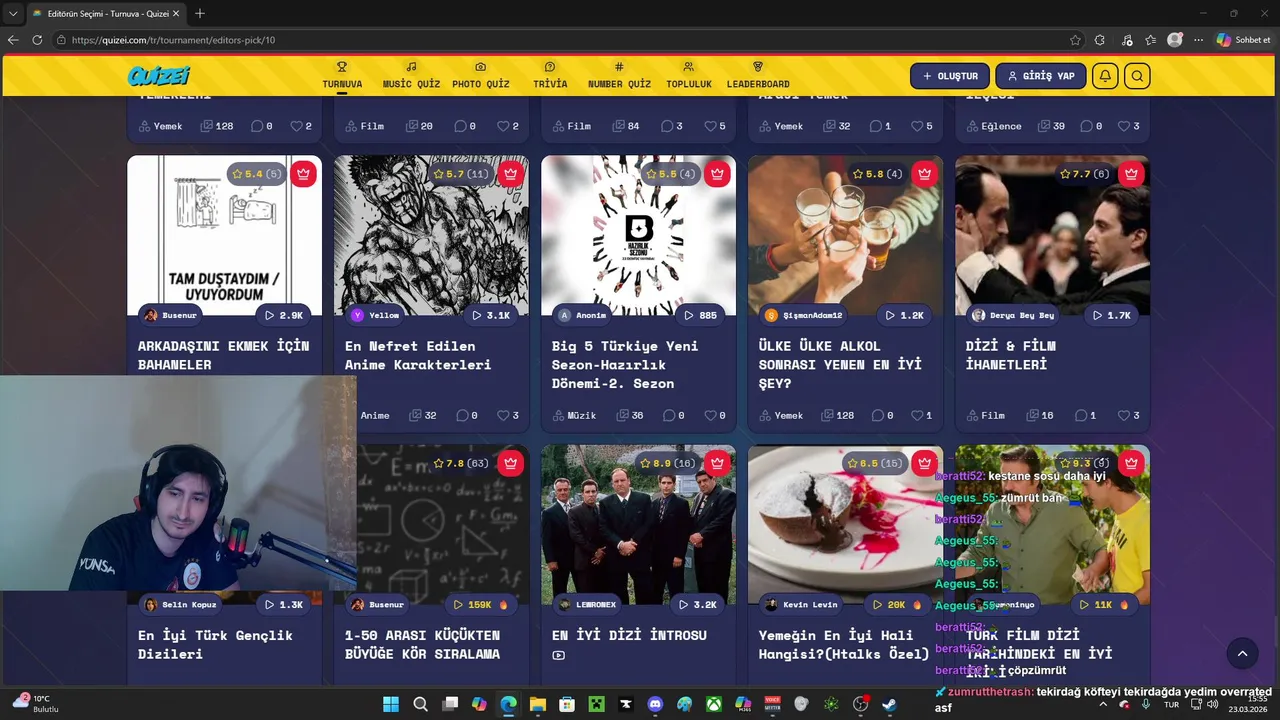The height and width of the screenshot is (720, 1280).
Task: Click the 159K play count badge
Action: point(481,605)
